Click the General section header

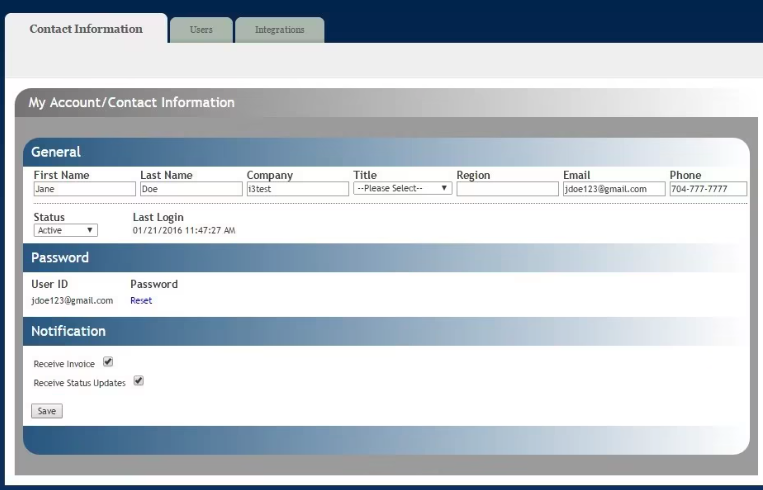56,152
